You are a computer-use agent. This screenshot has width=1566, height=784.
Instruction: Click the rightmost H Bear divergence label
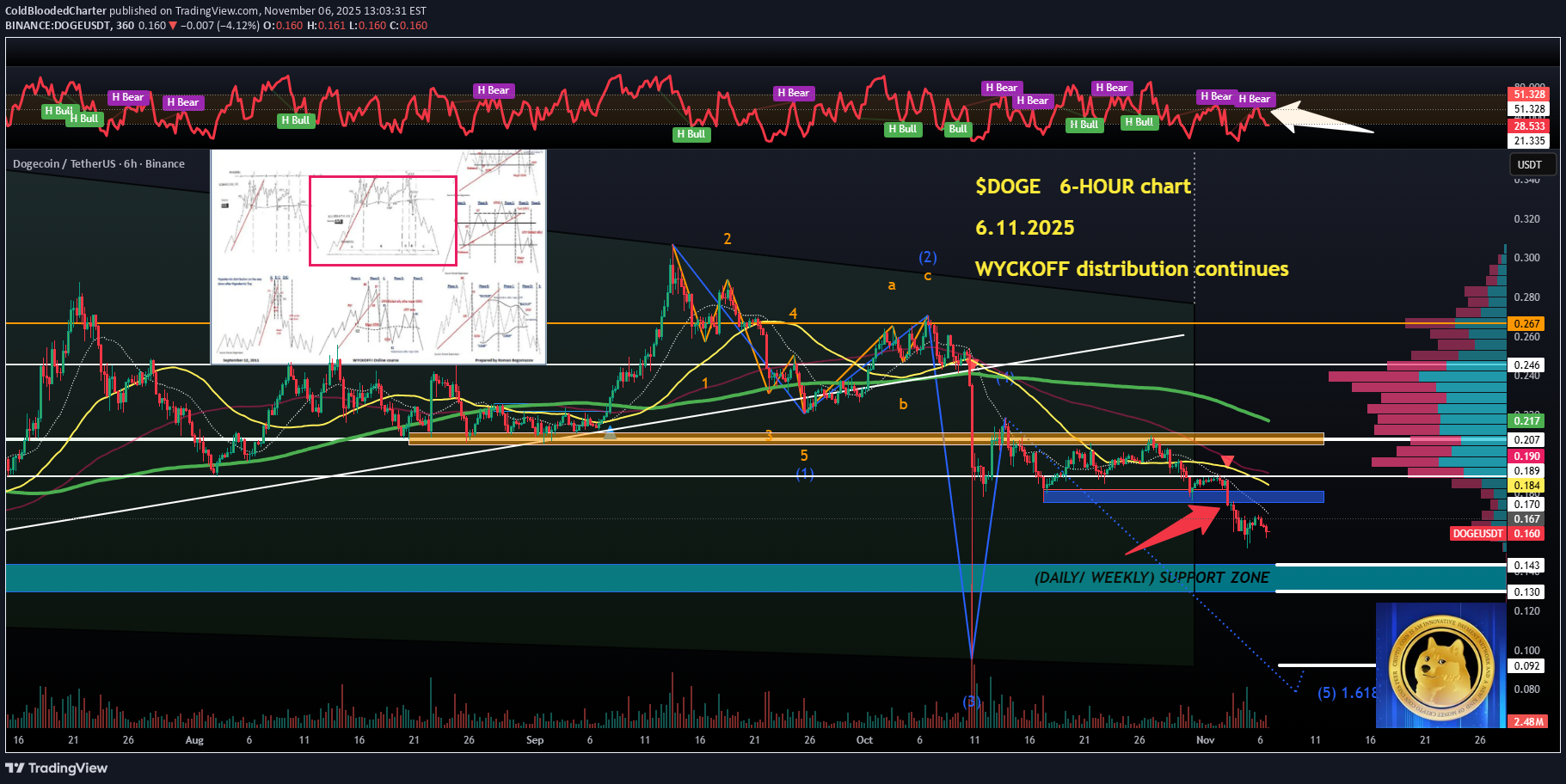tap(1254, 99)
